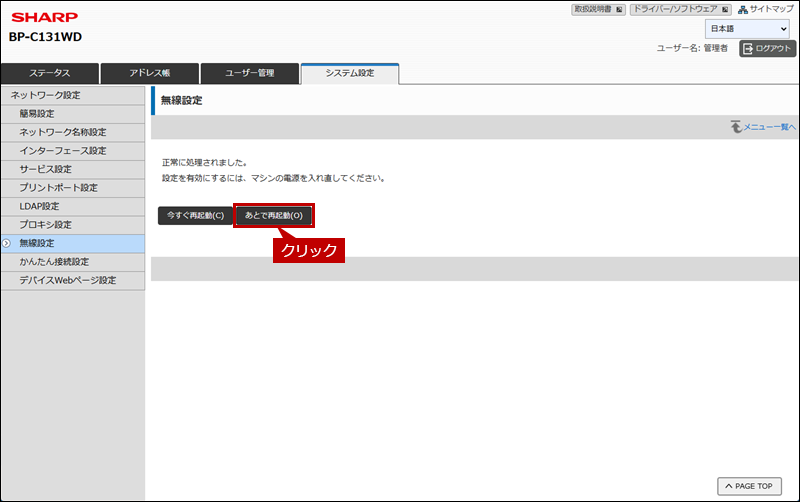This screenshot has height=502, width=800.
Task: Click the SHARP logo
Action: [x=44, y=17]
